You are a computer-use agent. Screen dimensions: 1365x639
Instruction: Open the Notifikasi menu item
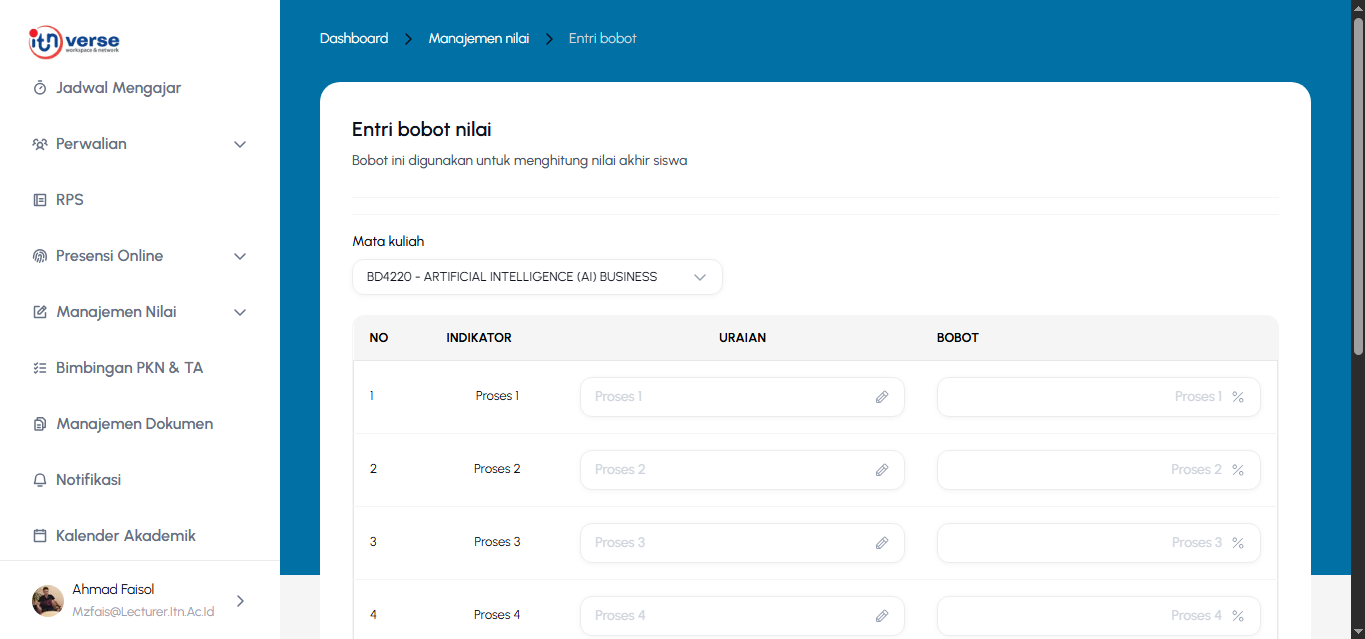pos(88,480)
